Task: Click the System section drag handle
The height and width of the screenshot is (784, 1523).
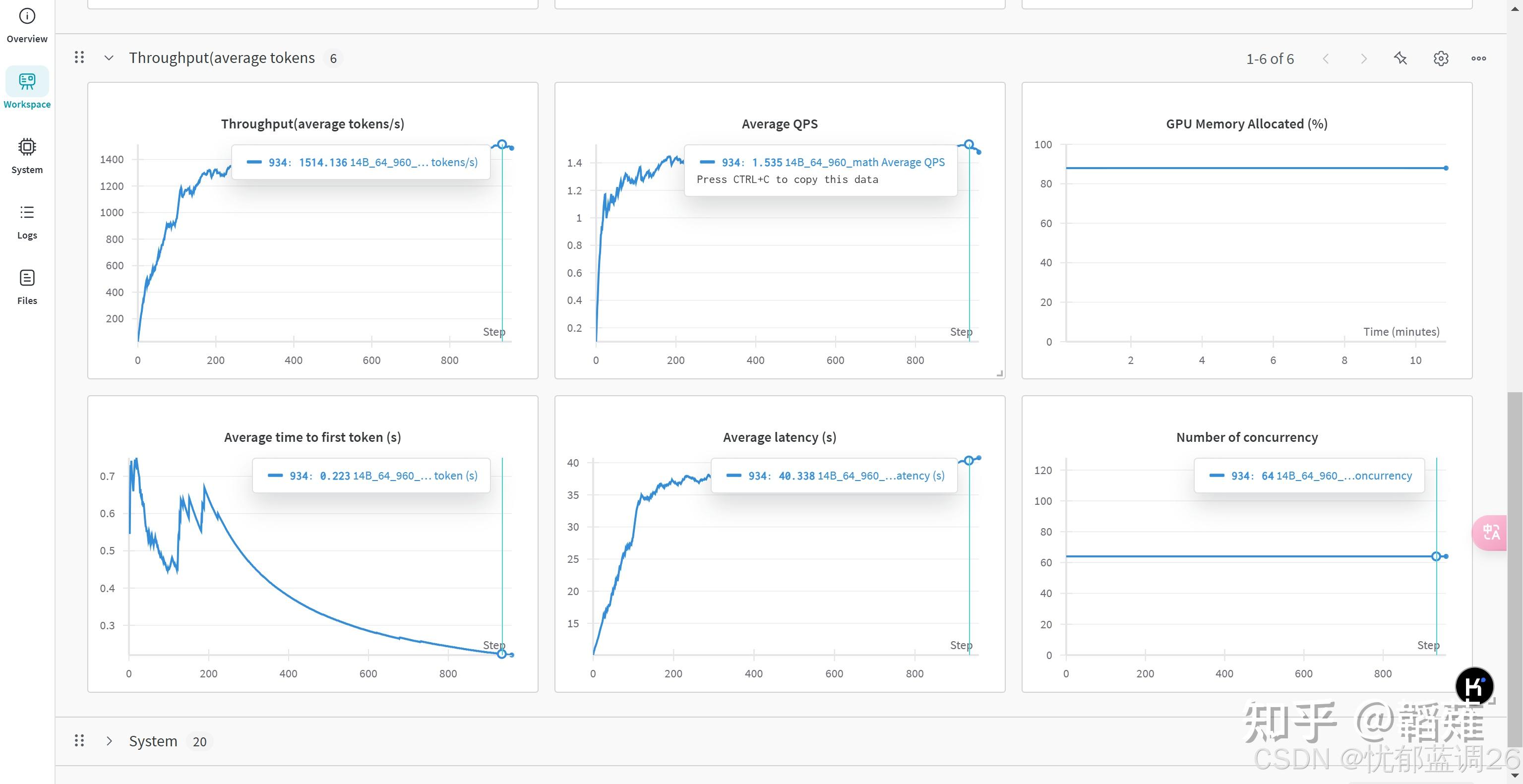Action: (79, 740)
